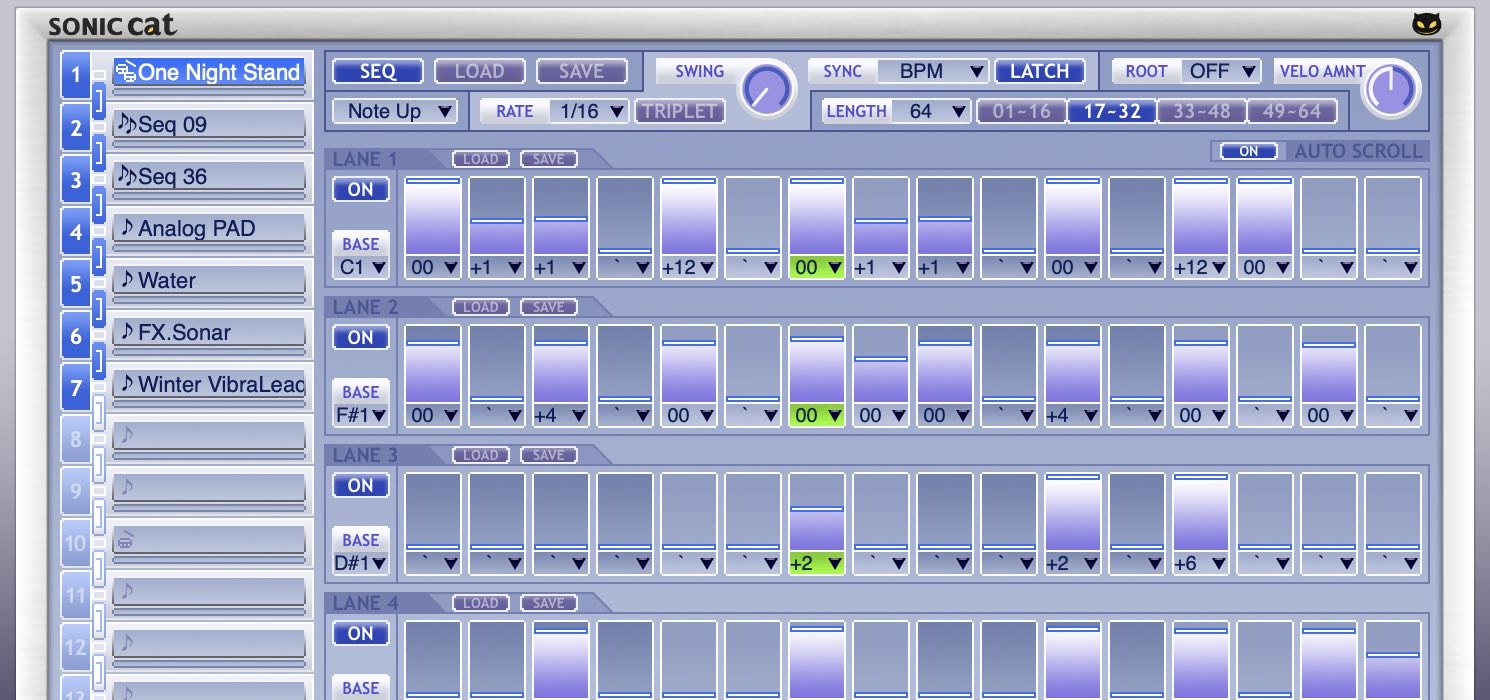This screenshot has width=1490, height=700.
Task: Click the LATCH button
Action: tap(1040, 71)
